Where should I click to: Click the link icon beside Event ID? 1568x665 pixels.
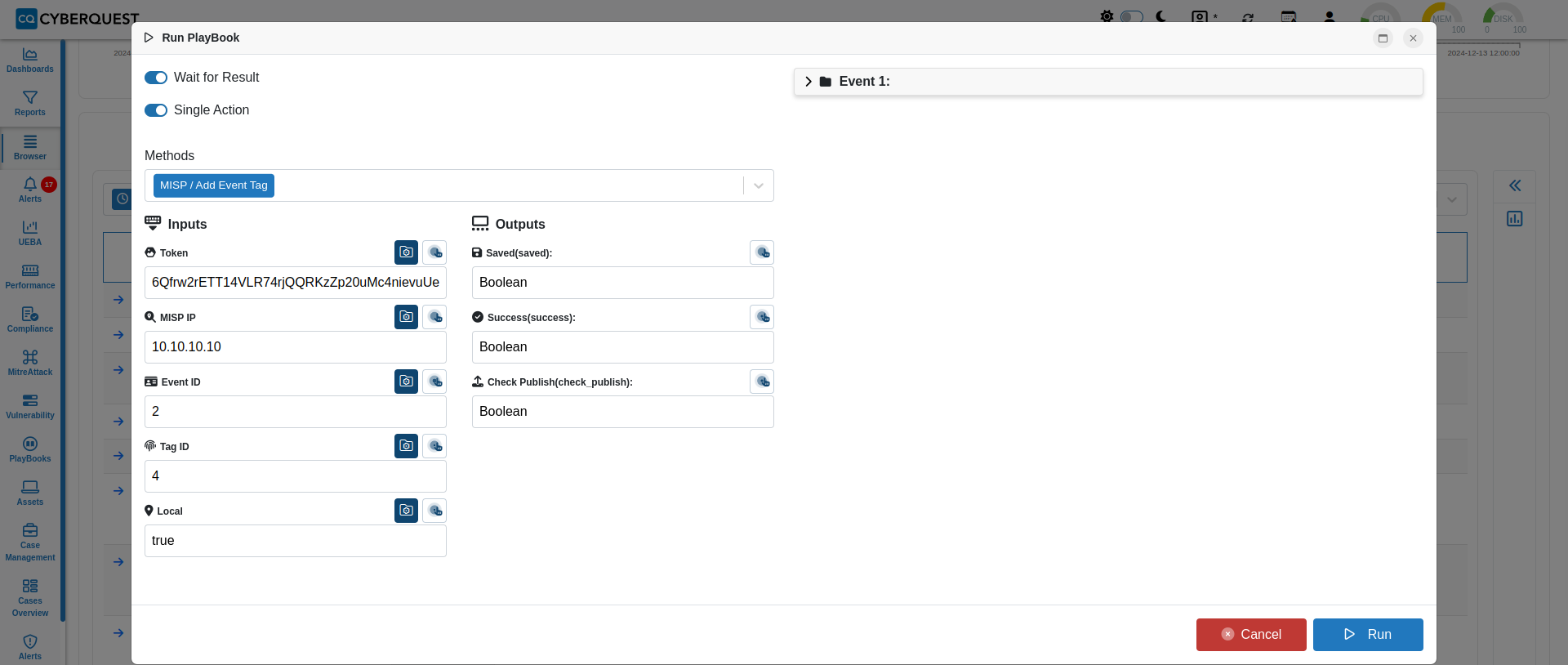(435, 382)
